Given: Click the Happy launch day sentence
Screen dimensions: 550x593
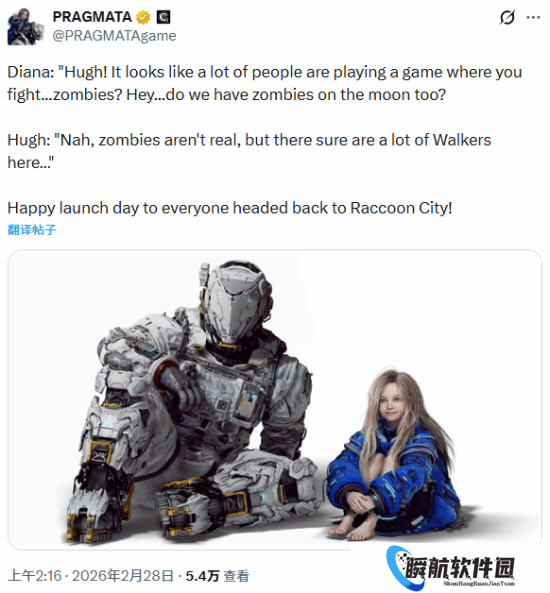Looking at the screenshot, I should click(230, 208).
